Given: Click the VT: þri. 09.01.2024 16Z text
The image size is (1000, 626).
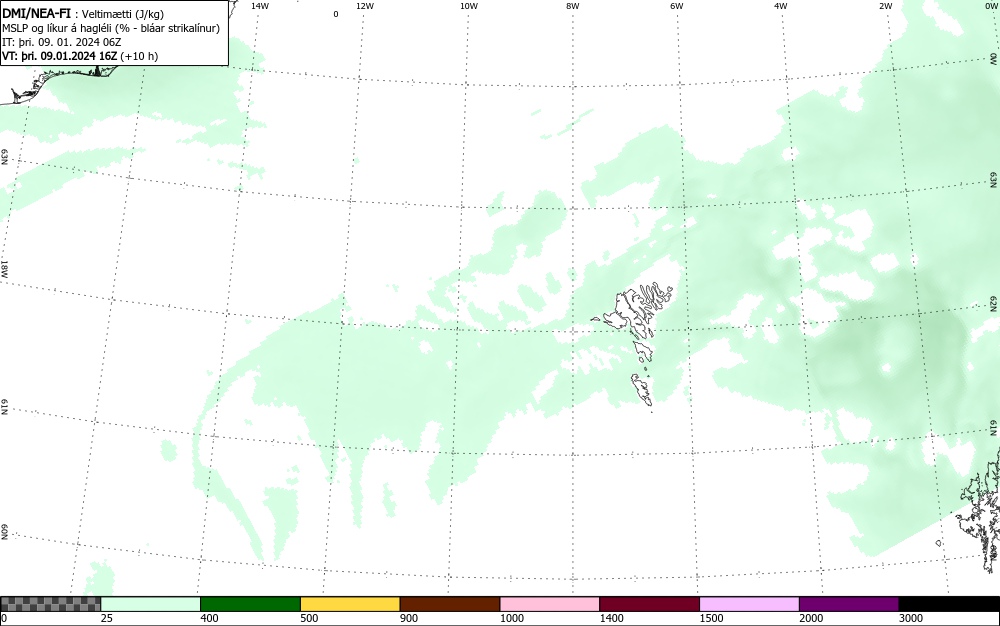Looking at the screenshot, I should tap(60, 56).
